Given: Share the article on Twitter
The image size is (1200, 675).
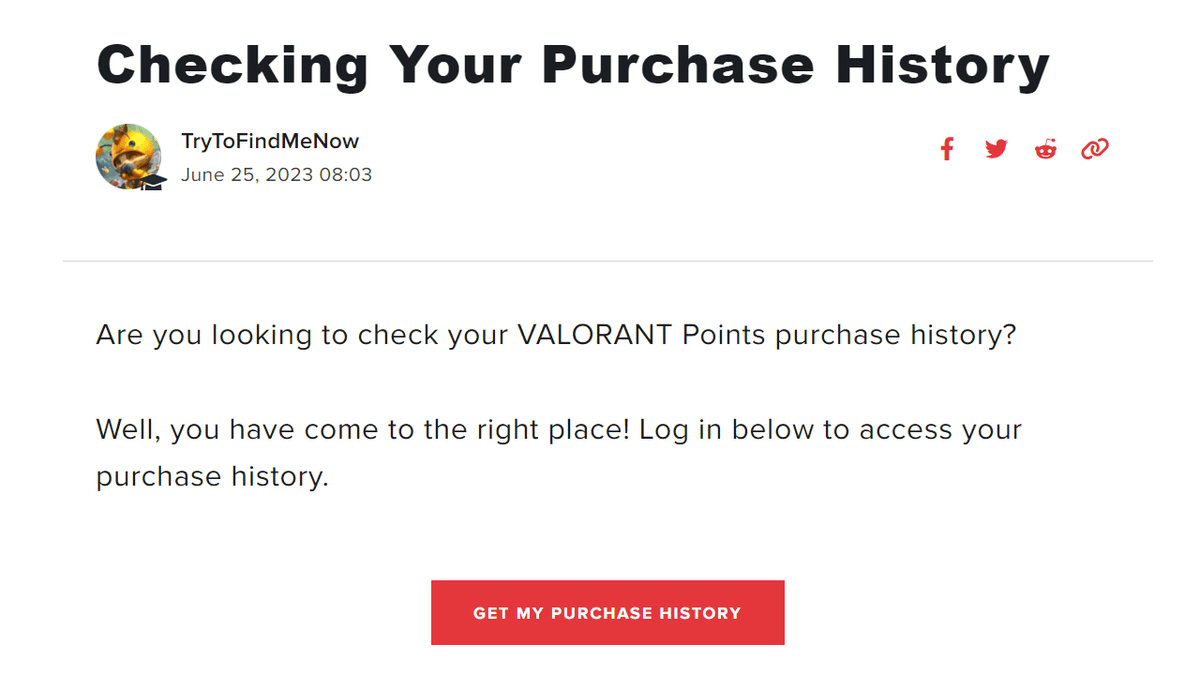Looking at the screenshot, I should [996, 150].
